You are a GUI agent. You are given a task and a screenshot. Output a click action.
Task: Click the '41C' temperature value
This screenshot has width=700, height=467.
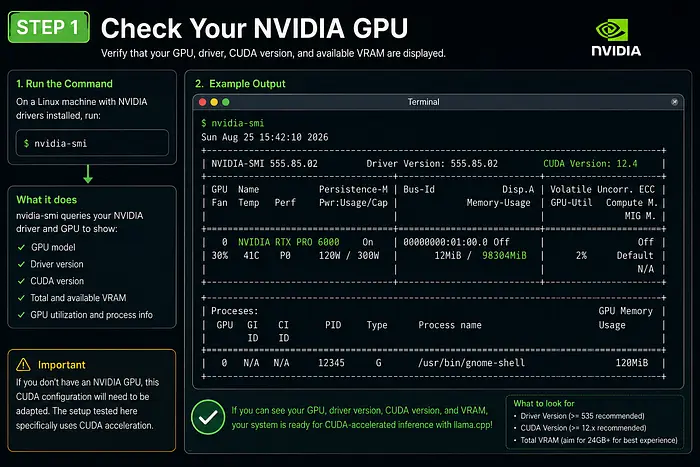pos(251,255)
